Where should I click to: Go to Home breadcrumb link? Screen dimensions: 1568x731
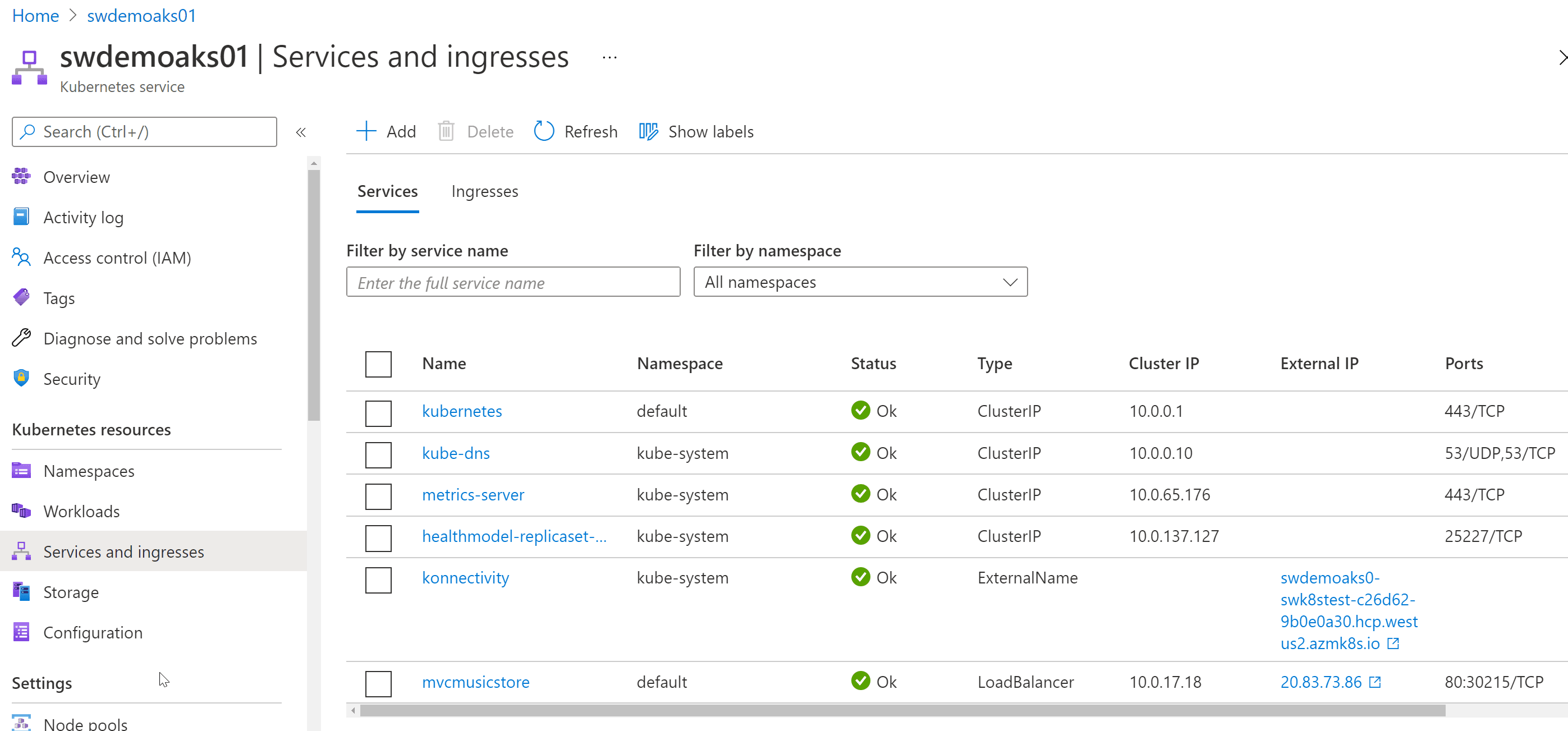[x=35, y=15]
